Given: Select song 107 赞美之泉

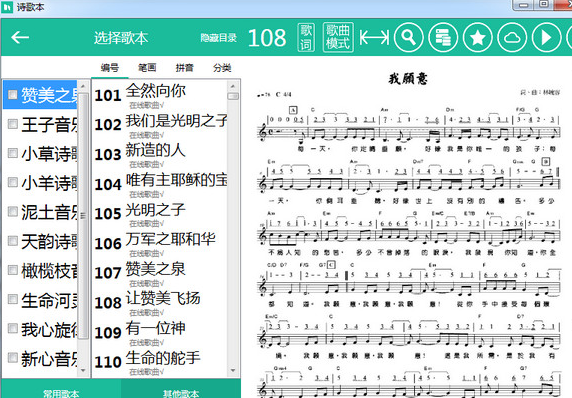Looking at the screenshot, I should pyautogui.click(x=159, y=273).
